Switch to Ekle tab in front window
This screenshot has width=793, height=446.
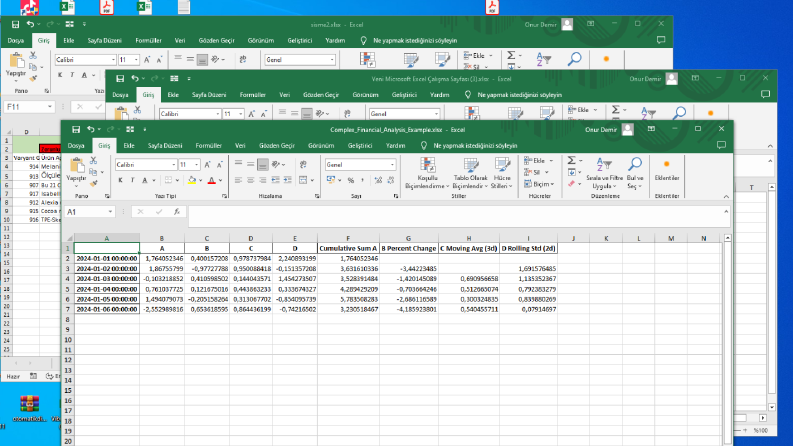[x=129, y=146]
